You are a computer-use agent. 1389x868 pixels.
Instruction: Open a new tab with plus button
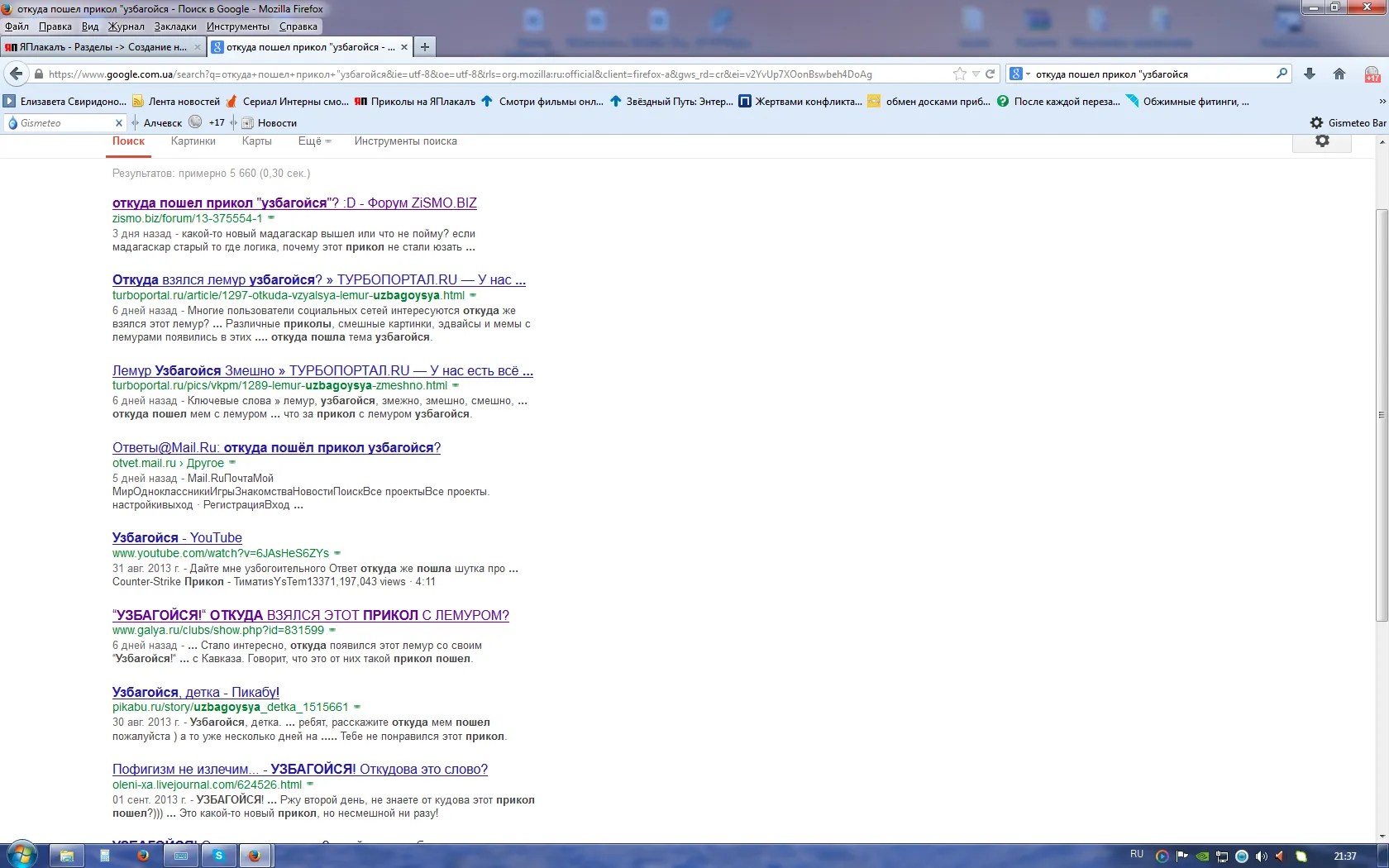pos(424,47)
